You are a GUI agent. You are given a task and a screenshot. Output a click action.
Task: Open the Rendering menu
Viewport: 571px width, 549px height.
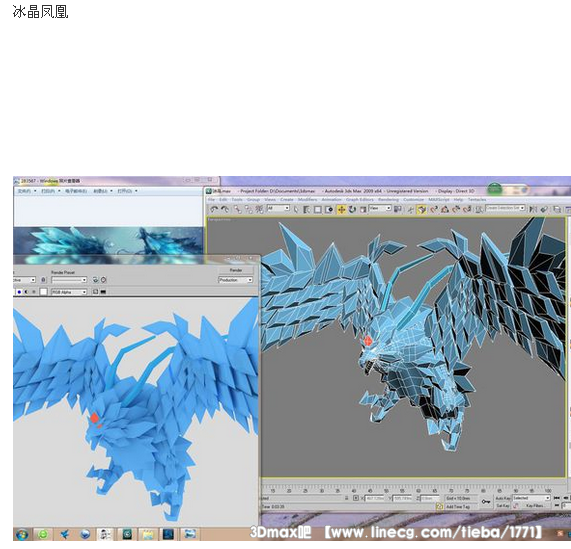388,200
